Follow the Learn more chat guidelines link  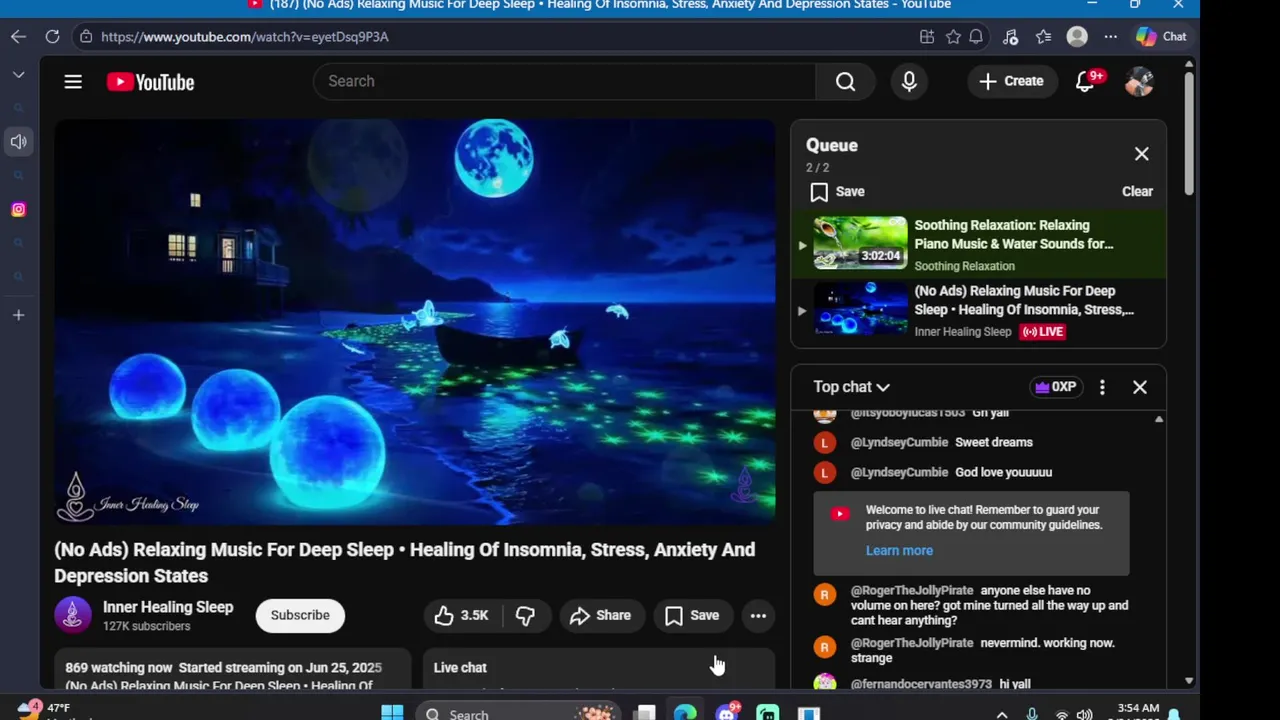coord(899,550)
